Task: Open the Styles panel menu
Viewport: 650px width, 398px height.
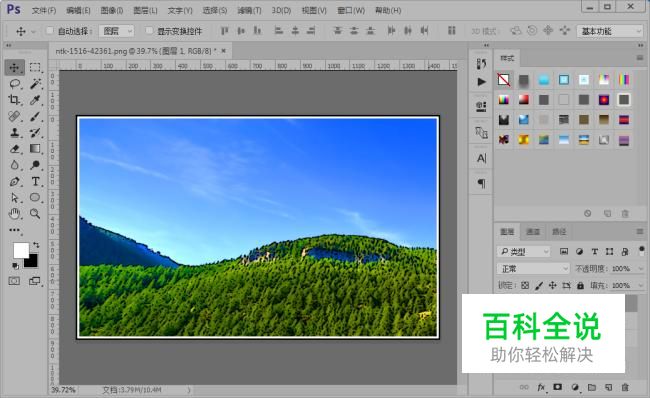Action: 640,58
